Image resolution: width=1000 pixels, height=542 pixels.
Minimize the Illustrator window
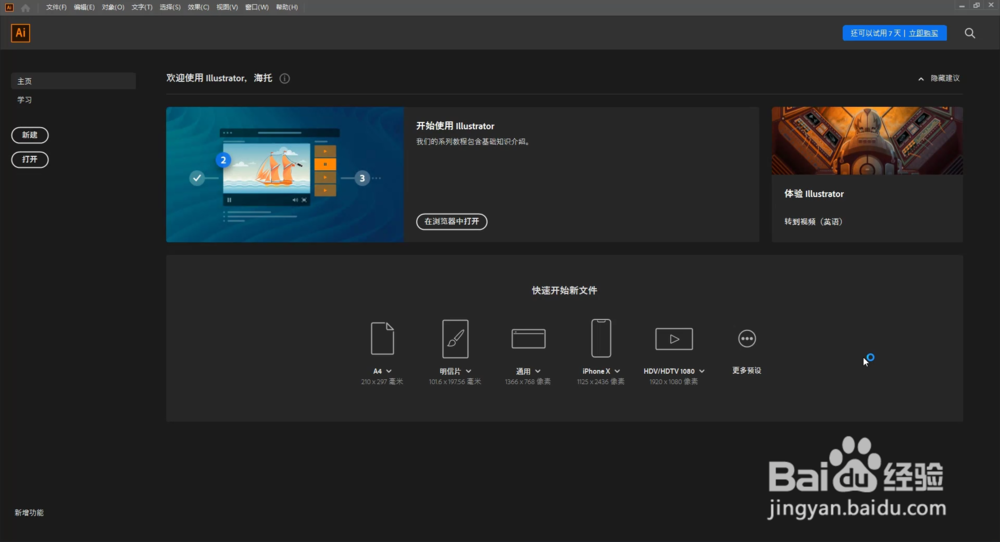962,6
